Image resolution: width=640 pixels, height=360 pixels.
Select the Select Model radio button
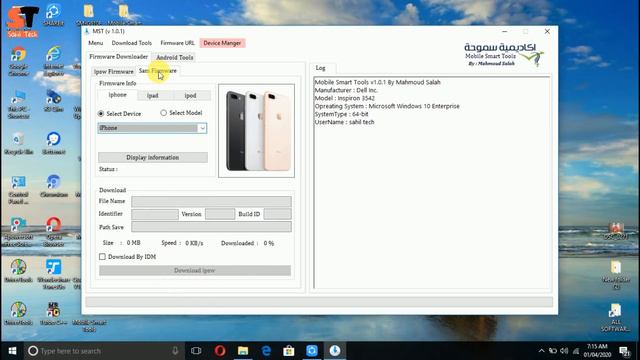point(163,113)
